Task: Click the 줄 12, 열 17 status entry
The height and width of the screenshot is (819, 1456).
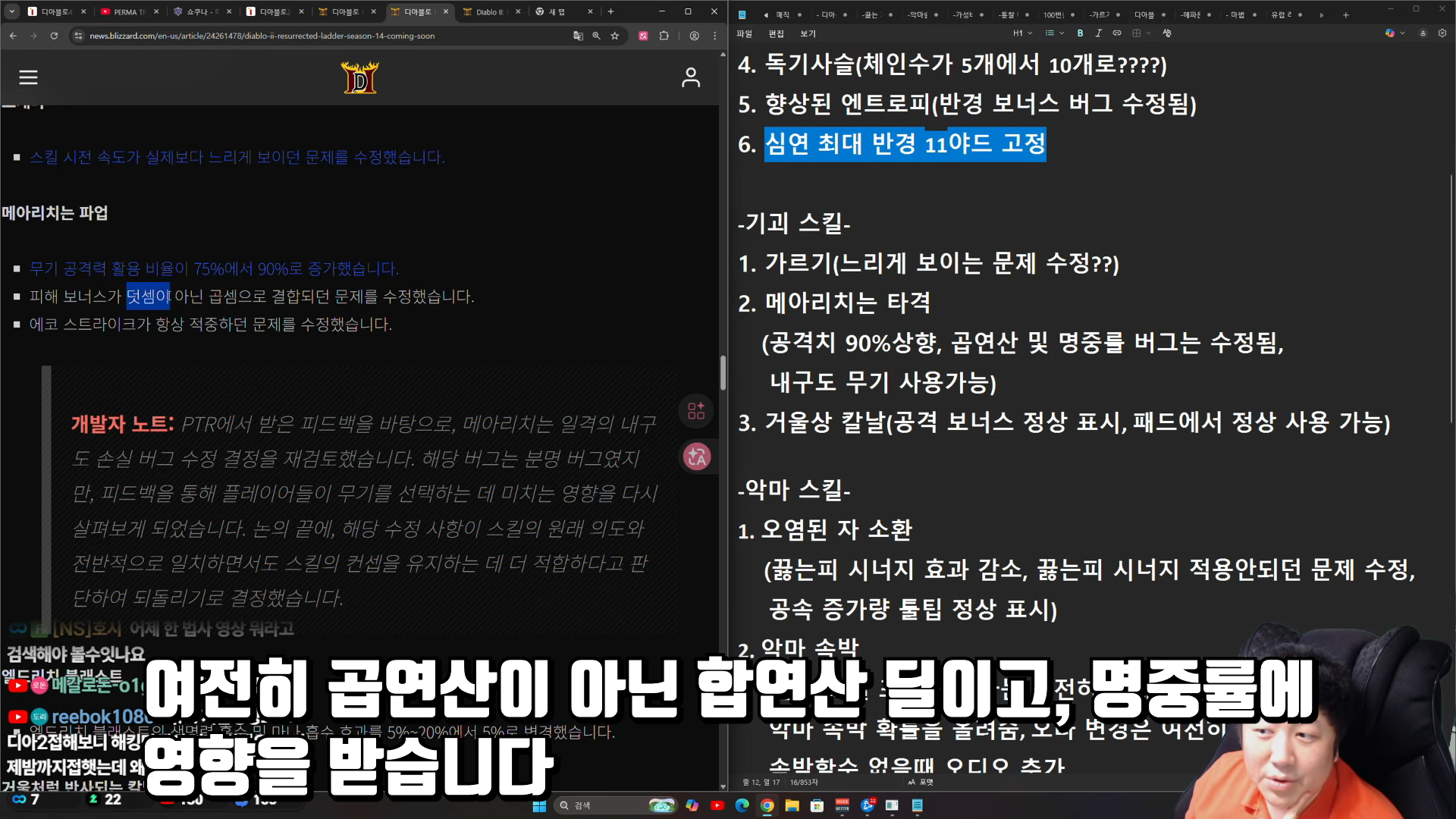Action: [x=761, y=782]
